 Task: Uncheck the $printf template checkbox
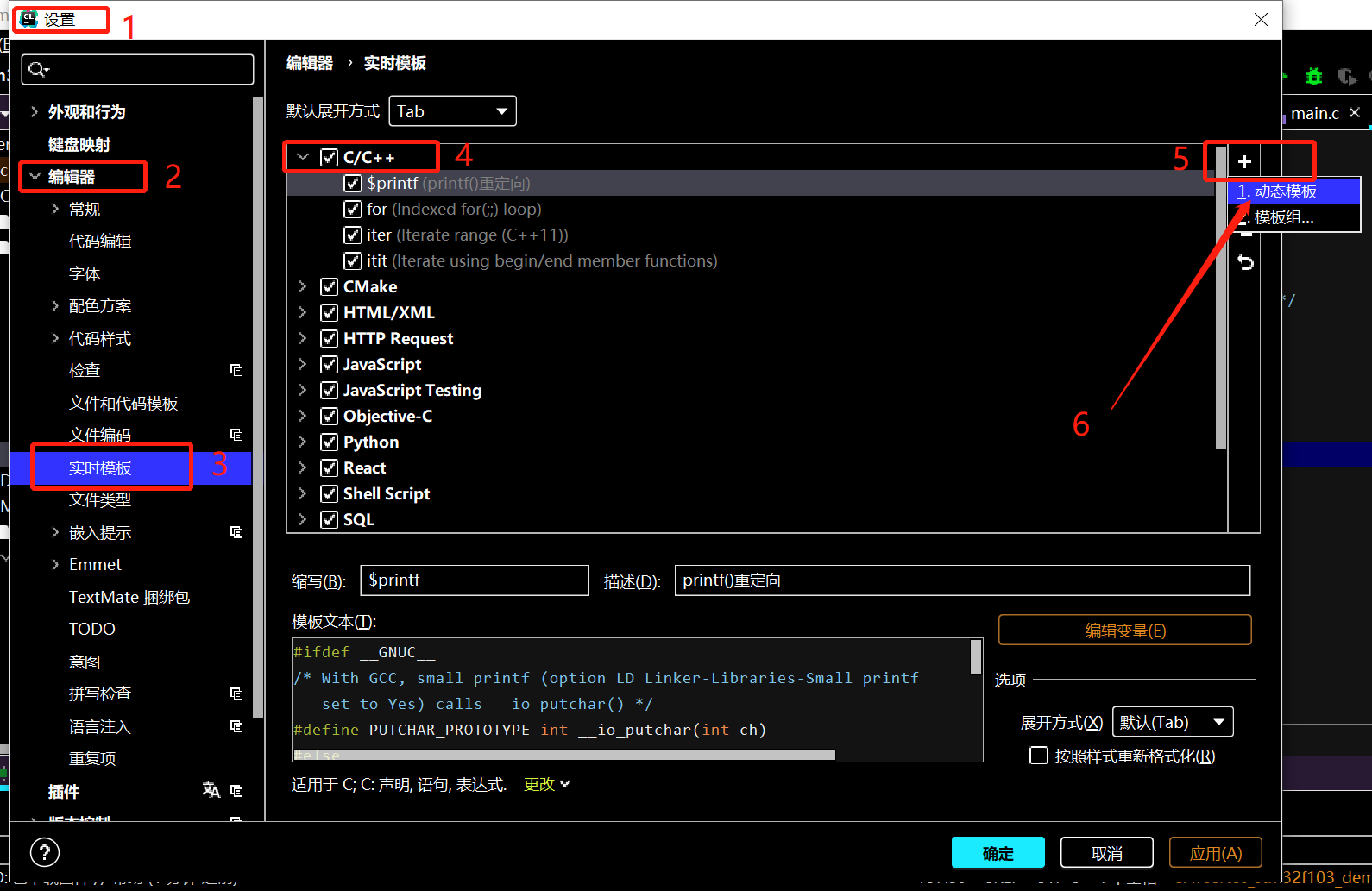tap(352, 183)
